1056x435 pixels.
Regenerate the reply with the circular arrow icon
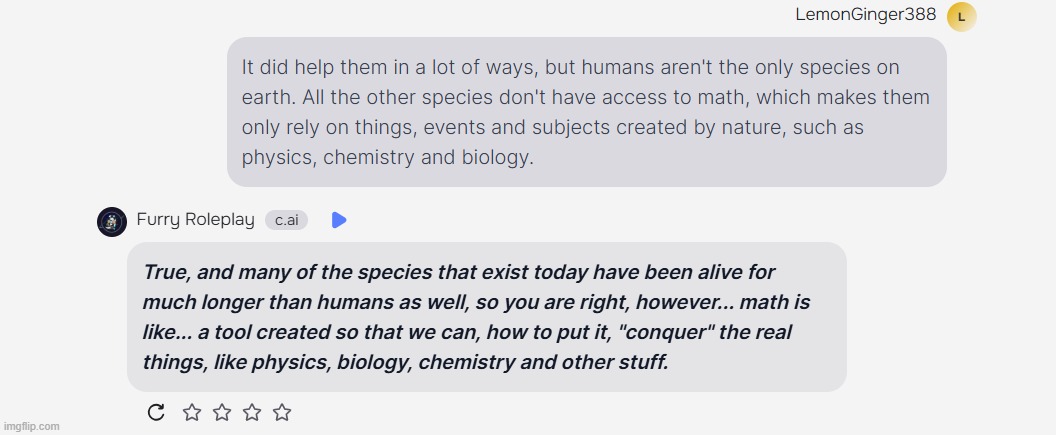point(156,412)
